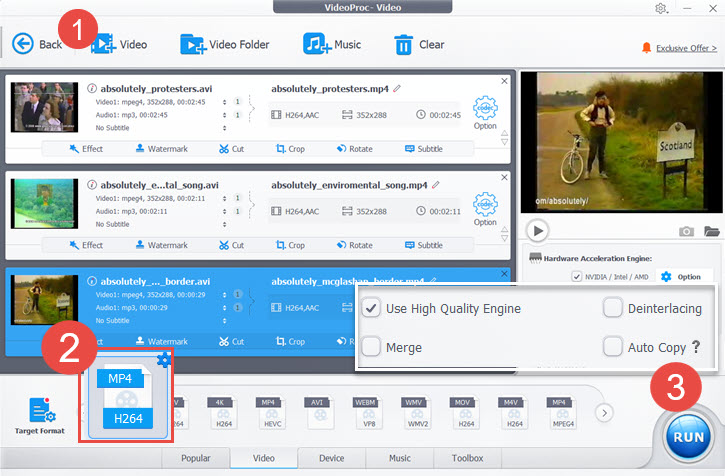Image resolution: width=725 pixels, height=476 pixels.
Task: Crop the environmental song video
Action: coord(290,245)
